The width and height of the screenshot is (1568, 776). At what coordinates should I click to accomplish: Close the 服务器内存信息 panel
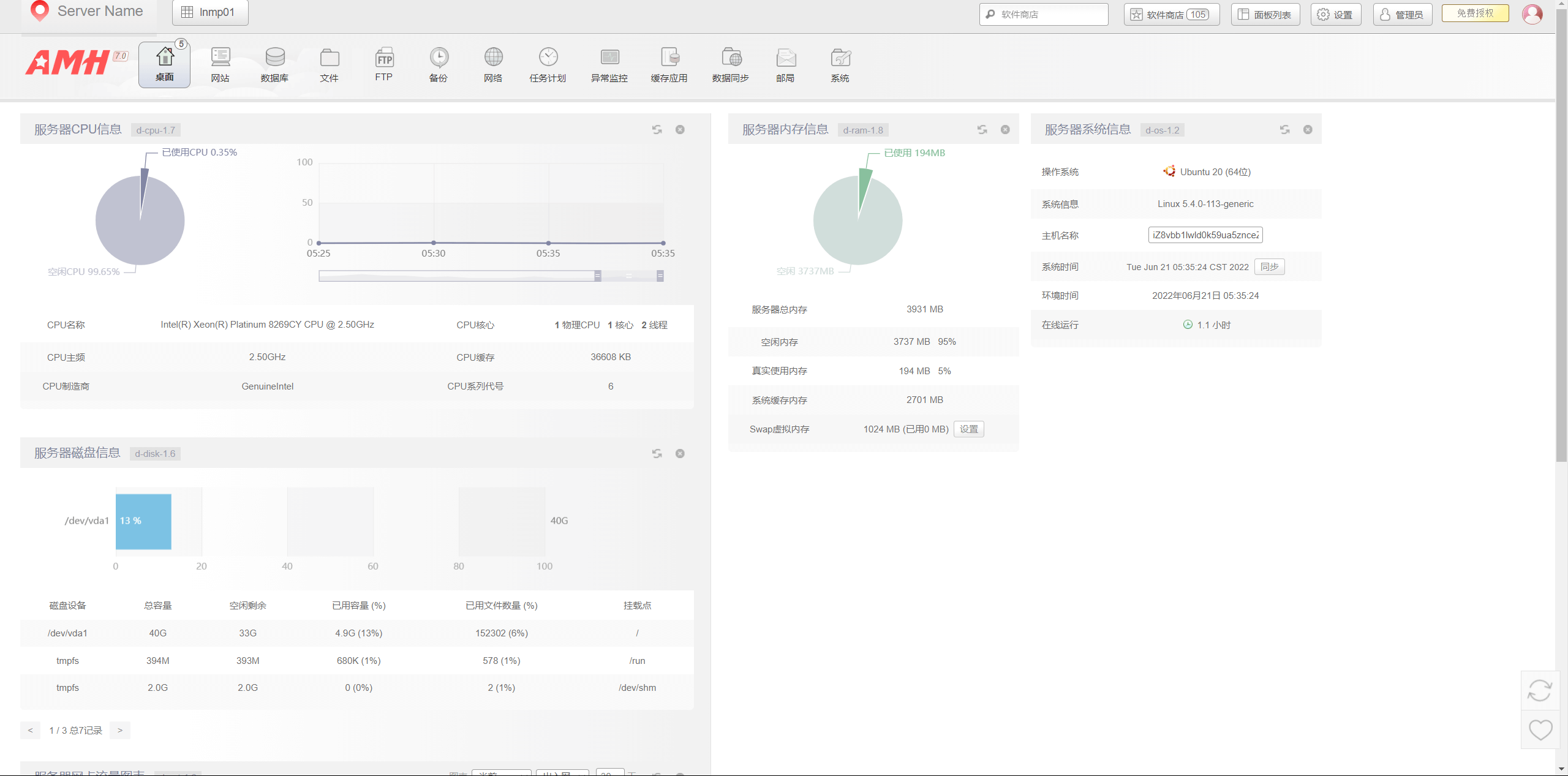click(1005, 130)
